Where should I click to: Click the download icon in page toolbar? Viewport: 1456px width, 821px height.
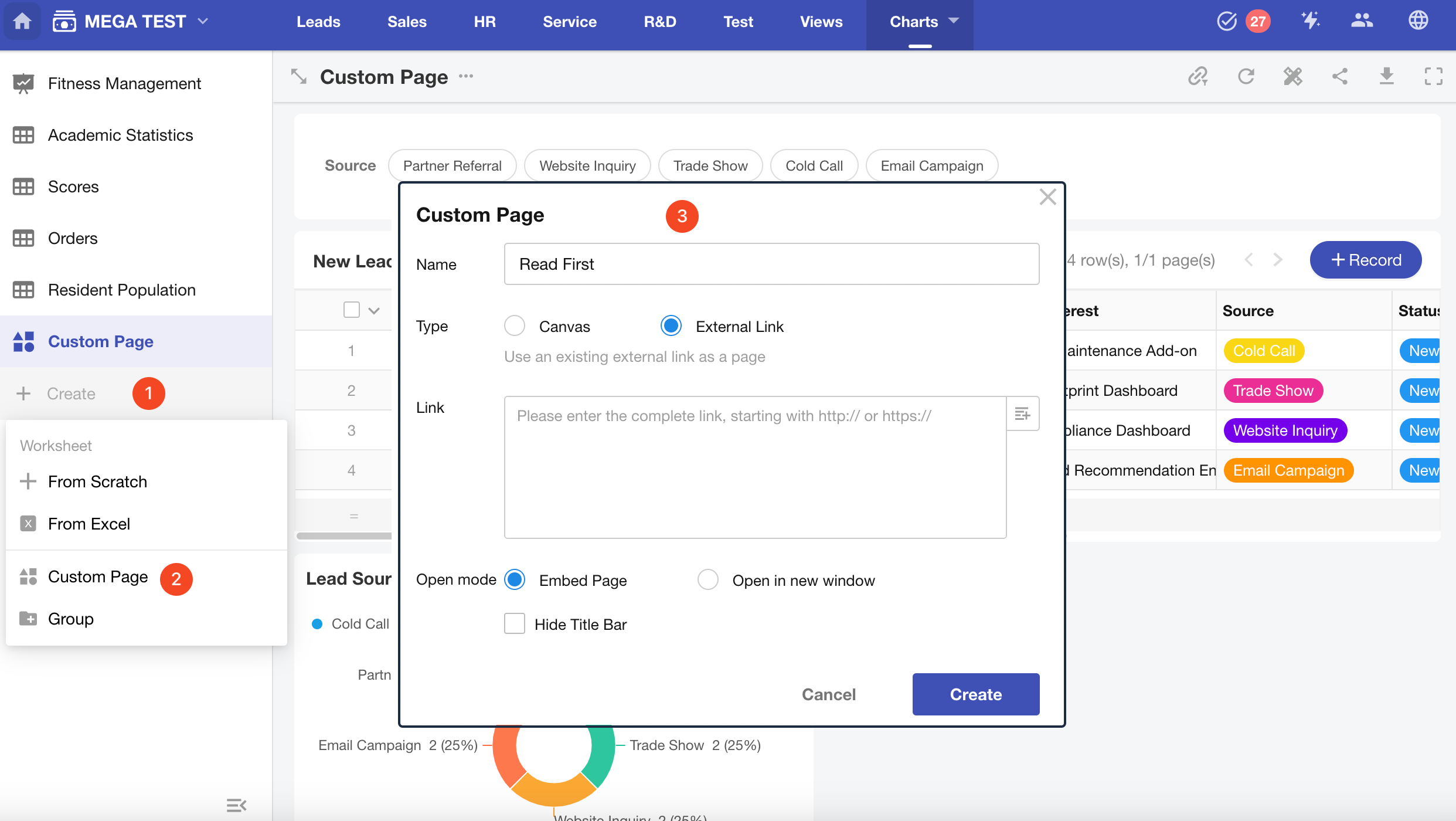click(x=1386, y=76)
